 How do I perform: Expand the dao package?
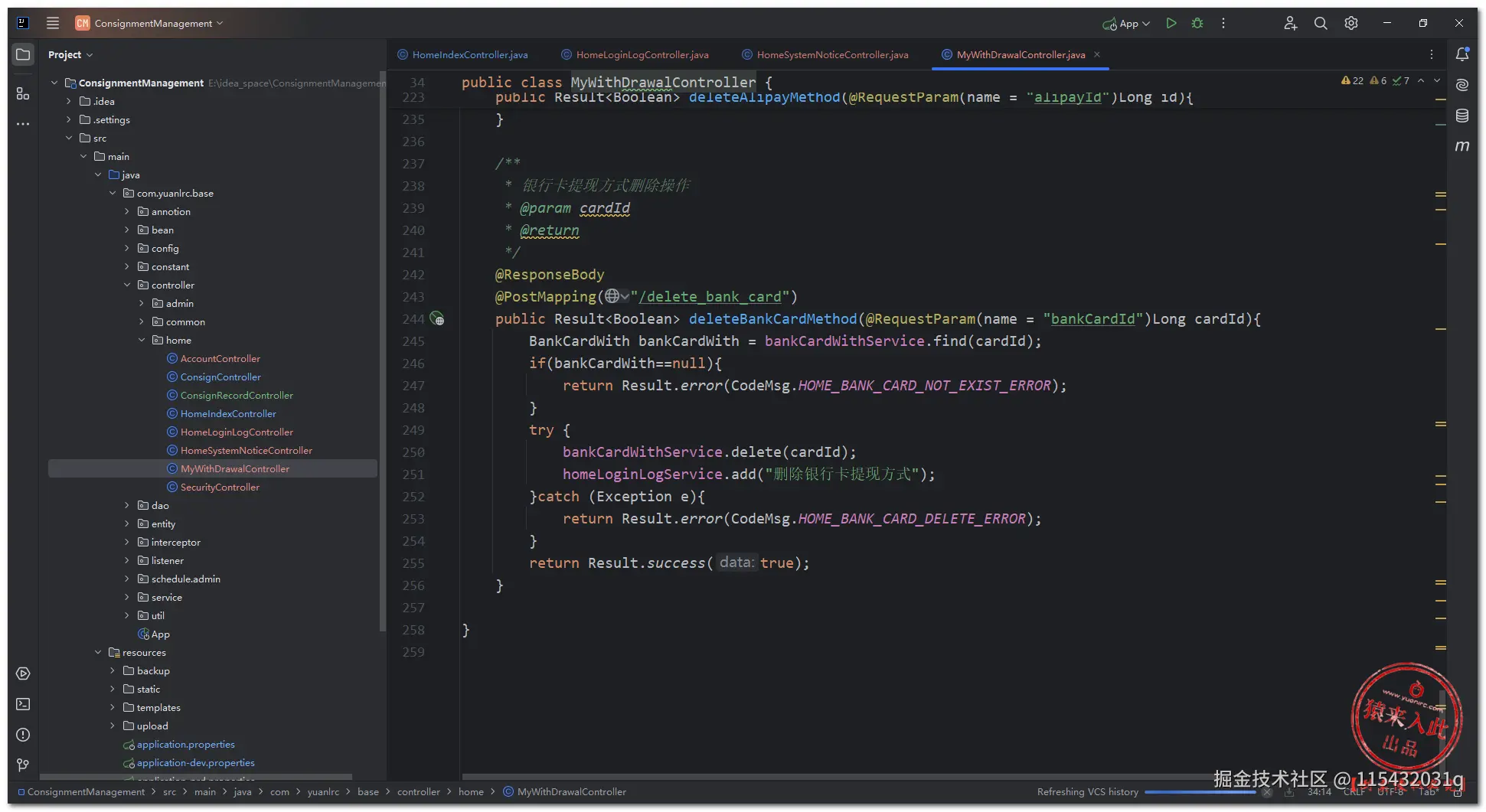tap(127, 505)
